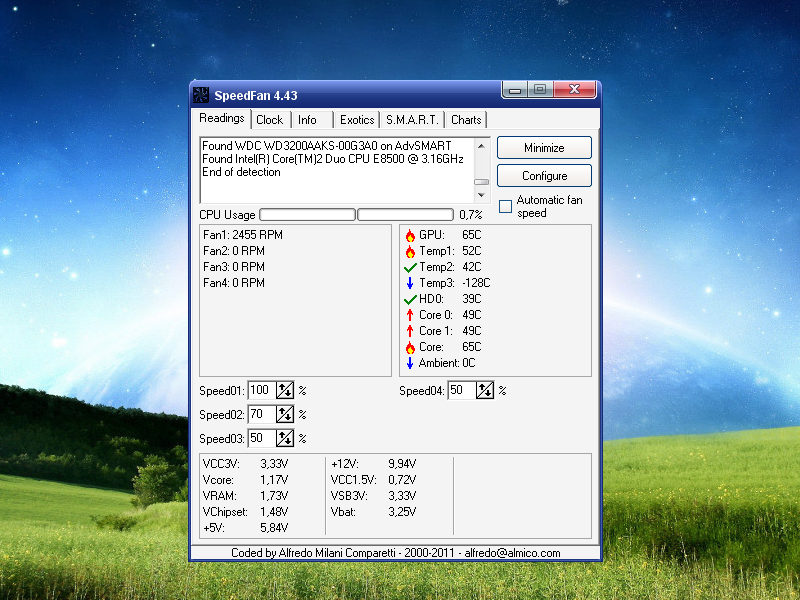
Task: Adjust Speed02 using its spin arrows
Action: coord(285,414)
